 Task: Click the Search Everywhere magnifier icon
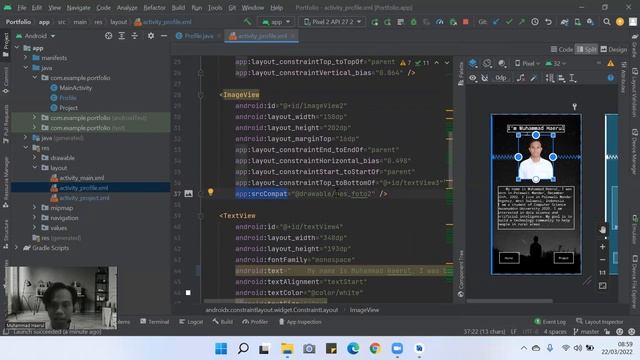(x=607, y=22)
